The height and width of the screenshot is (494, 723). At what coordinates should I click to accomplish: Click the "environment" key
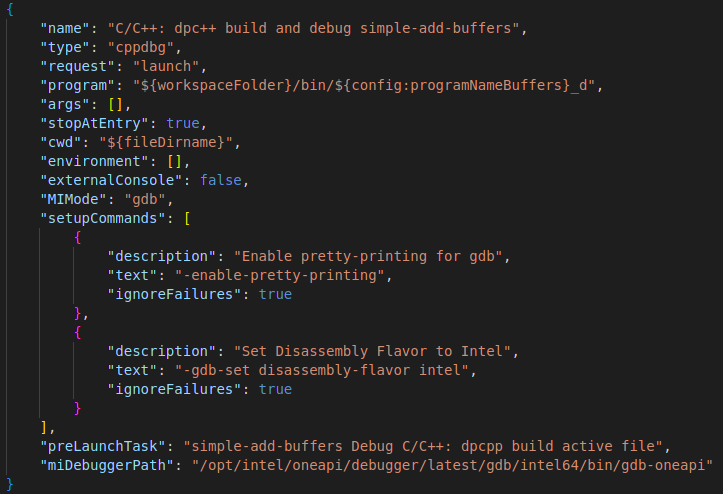pos(94,161)
